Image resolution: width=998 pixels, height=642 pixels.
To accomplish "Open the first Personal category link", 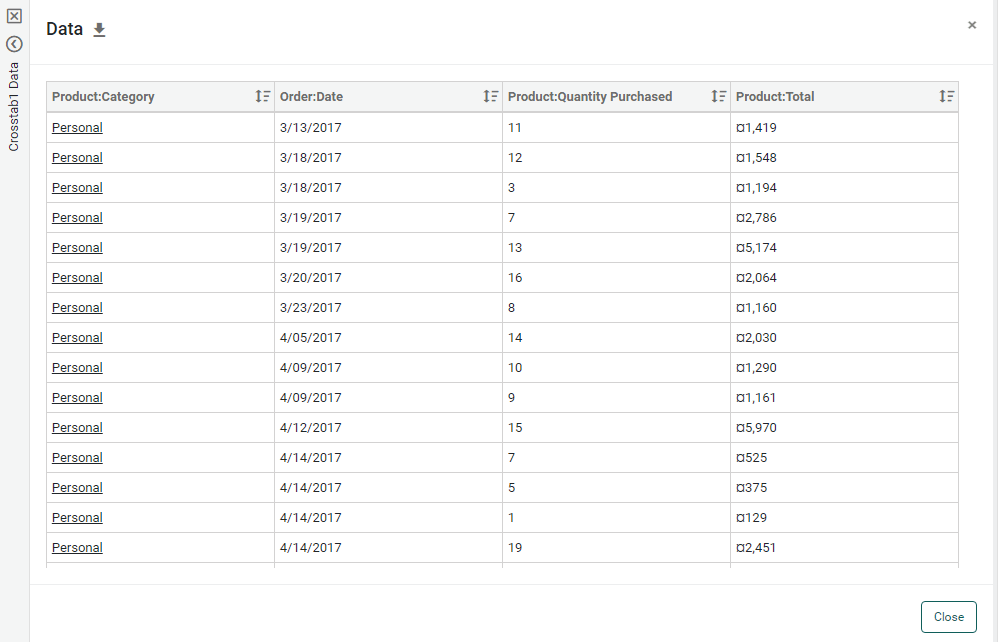I will [76, 127].
